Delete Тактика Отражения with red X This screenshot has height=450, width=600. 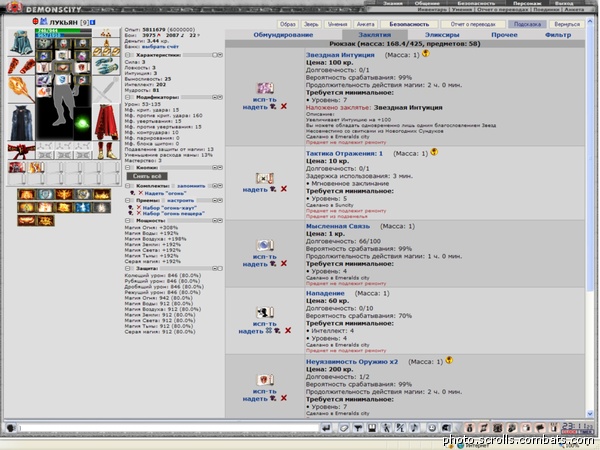pos(284,189)
